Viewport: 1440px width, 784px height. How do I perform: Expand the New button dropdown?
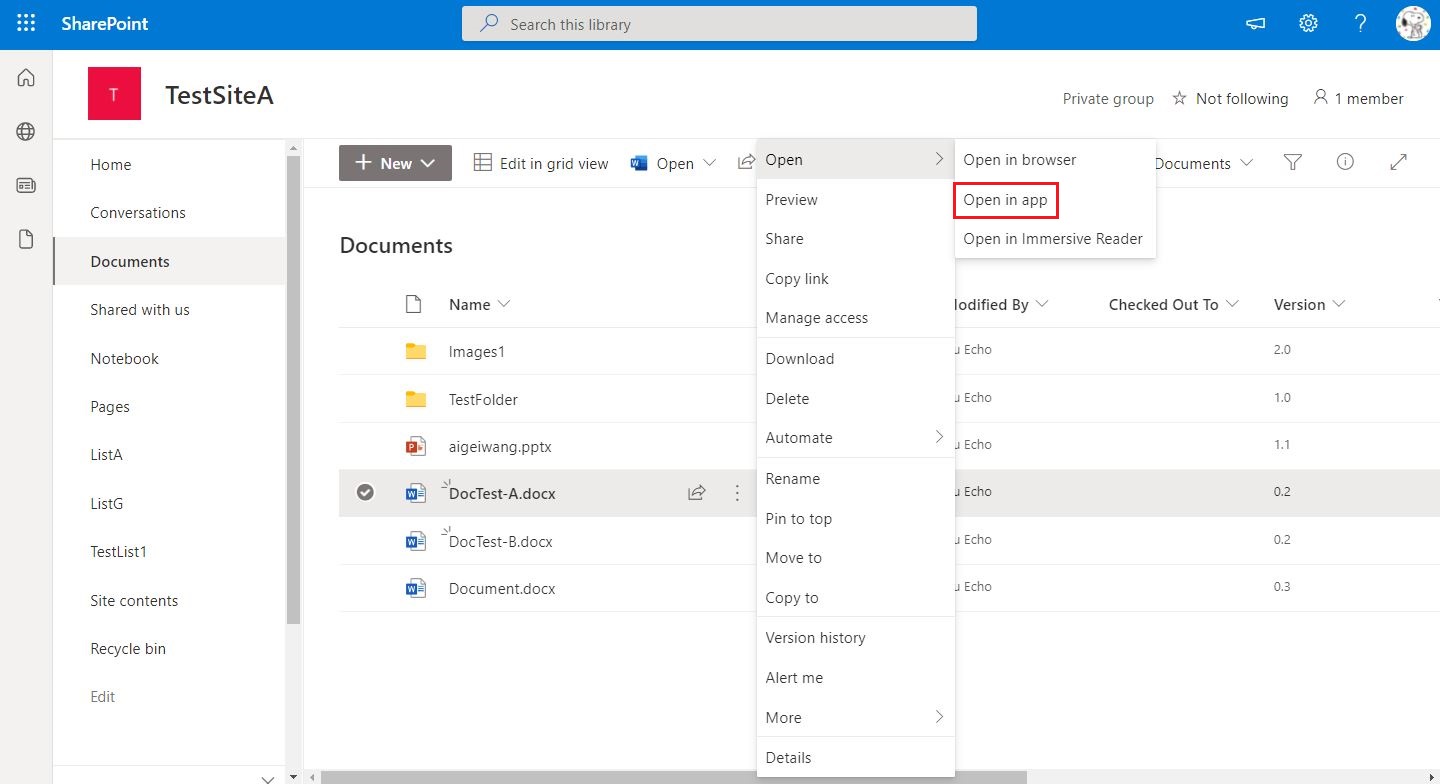pyautogui.click(x=428, y=163)
